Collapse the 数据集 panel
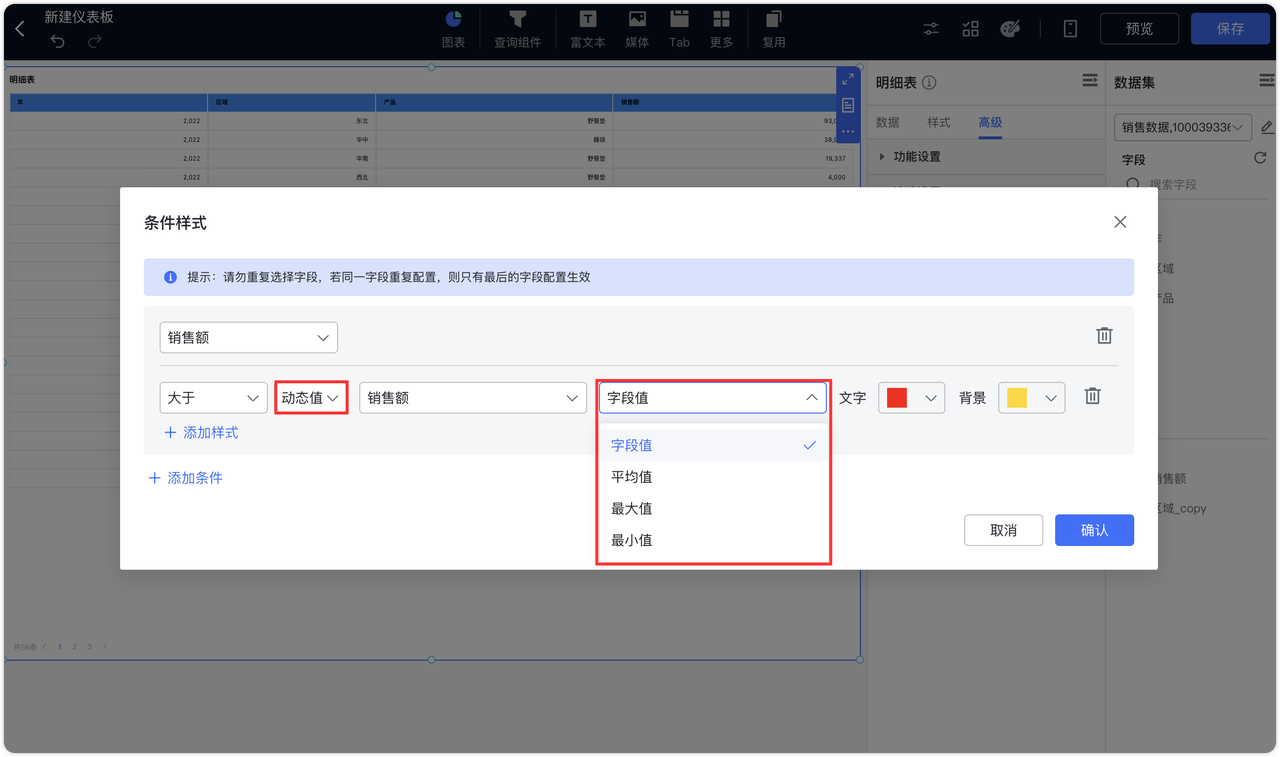This screenshot has height=757, width=1280. coord(1266,80)
